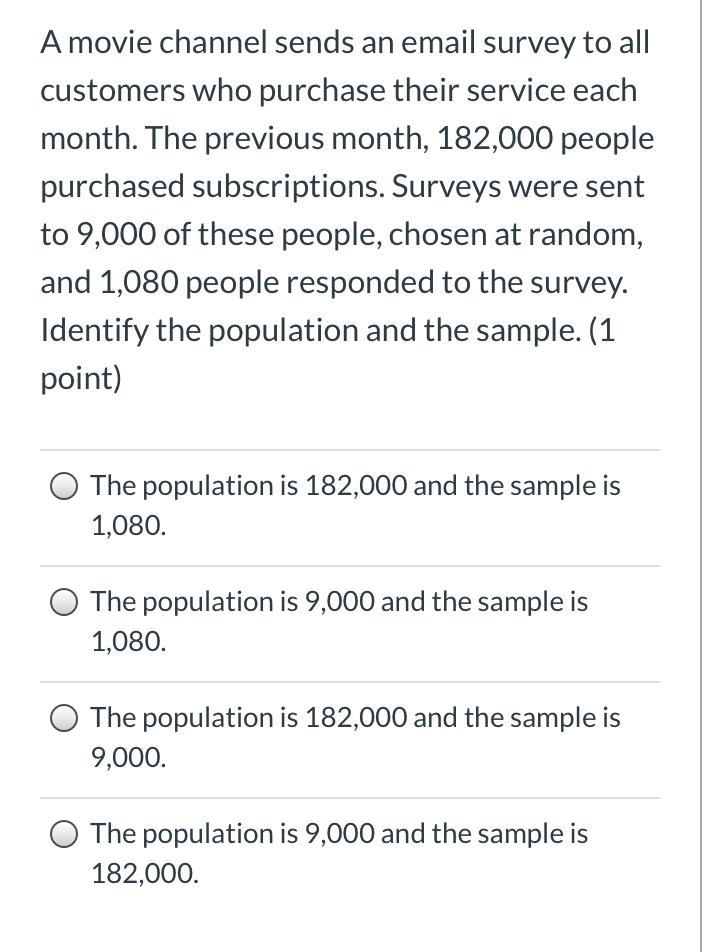This screenshot has height=952, width=702.
Task: Pick radio for population 182,000, sample 9,000
Action: click(x=64, y=719)
